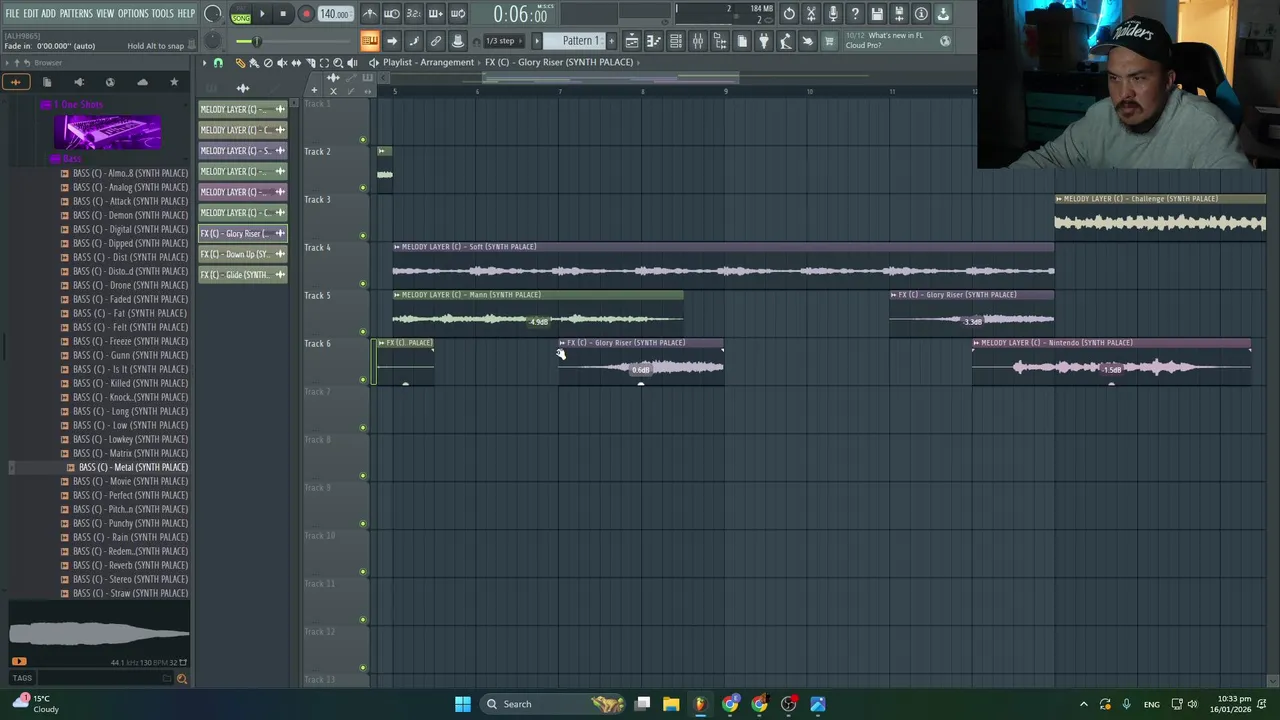The width and height of the screenshot is (1280, 720).
Task: Open the Channel rack icon
Action: pyautogui.click(x=676, y=41)
